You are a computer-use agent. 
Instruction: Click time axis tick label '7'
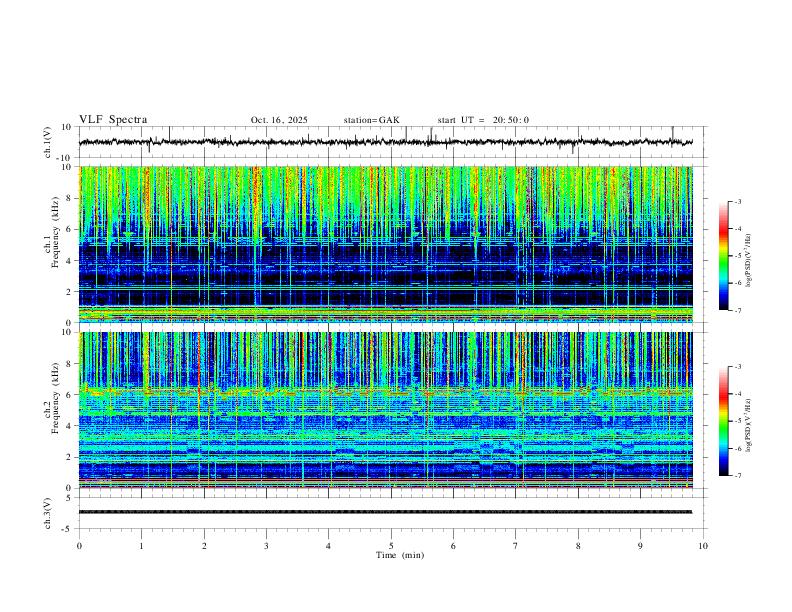point(516,546)
